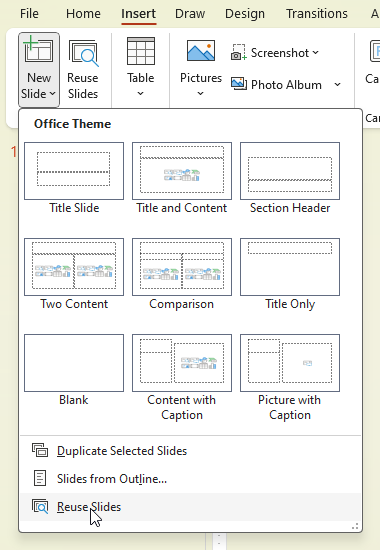Insert a Blank layout slide
Viewport: 380px width, 550px height.
(x=74, y=370)
